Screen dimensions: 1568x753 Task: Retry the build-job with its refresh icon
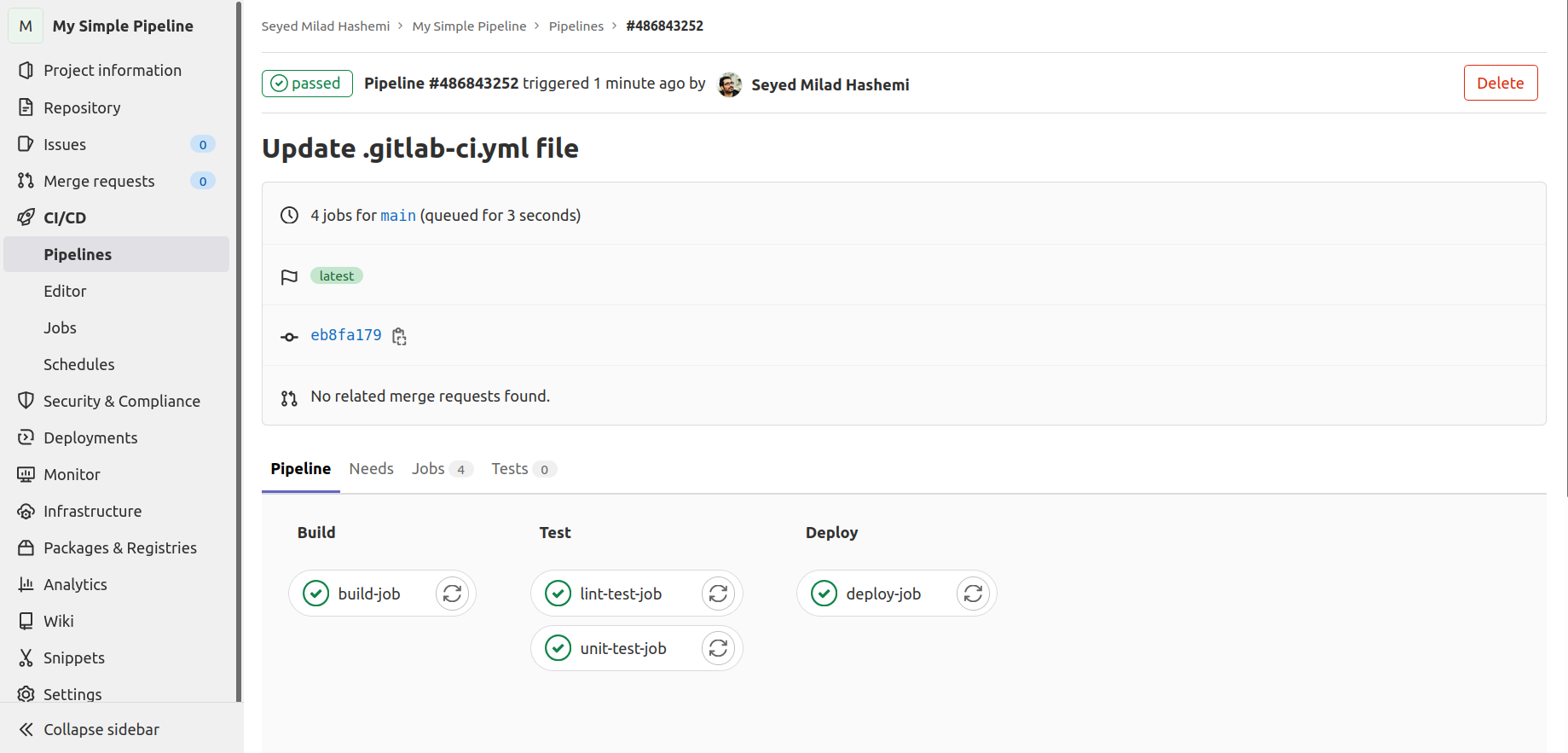click(452, 594)
